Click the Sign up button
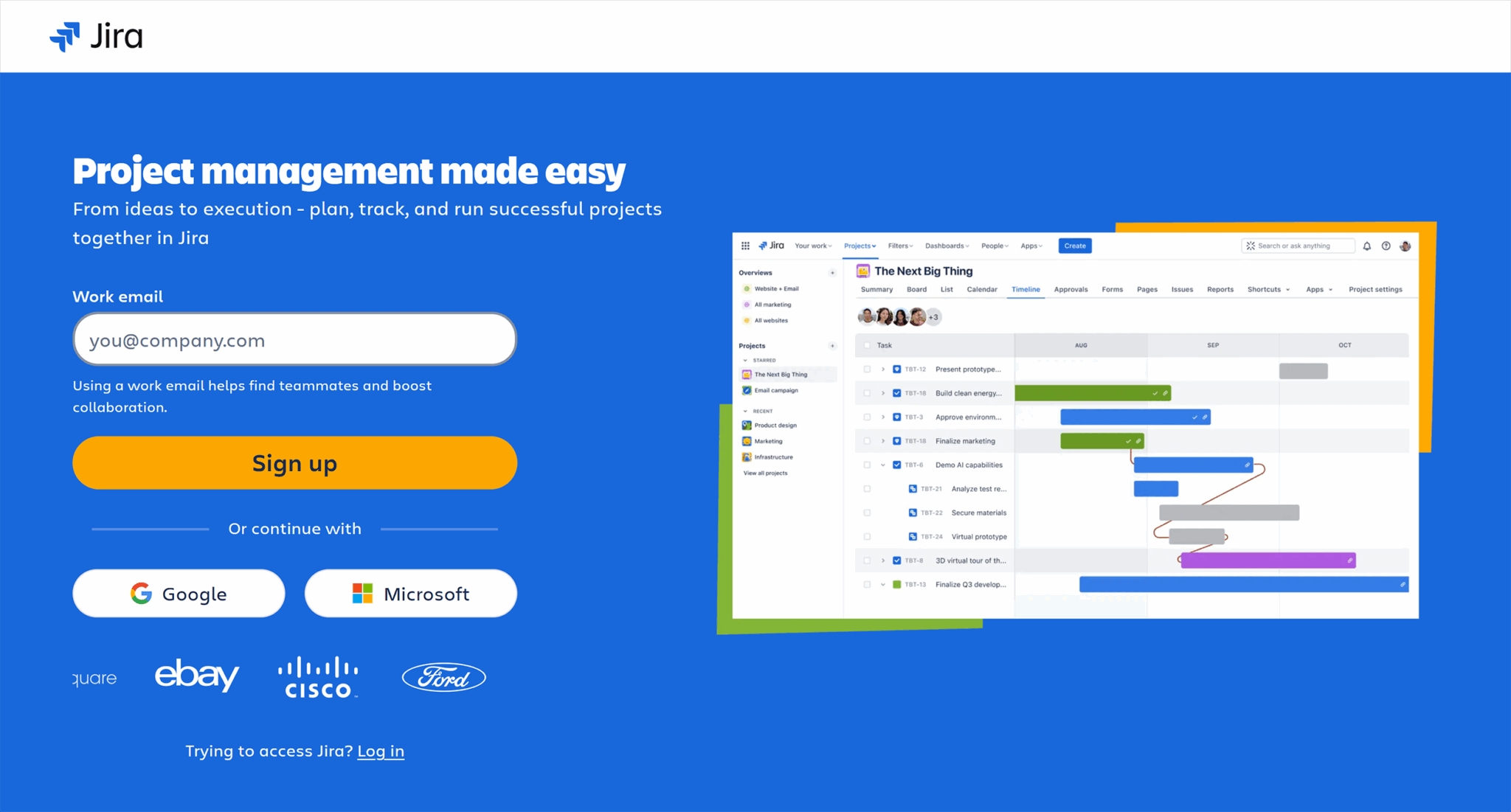 294,463
